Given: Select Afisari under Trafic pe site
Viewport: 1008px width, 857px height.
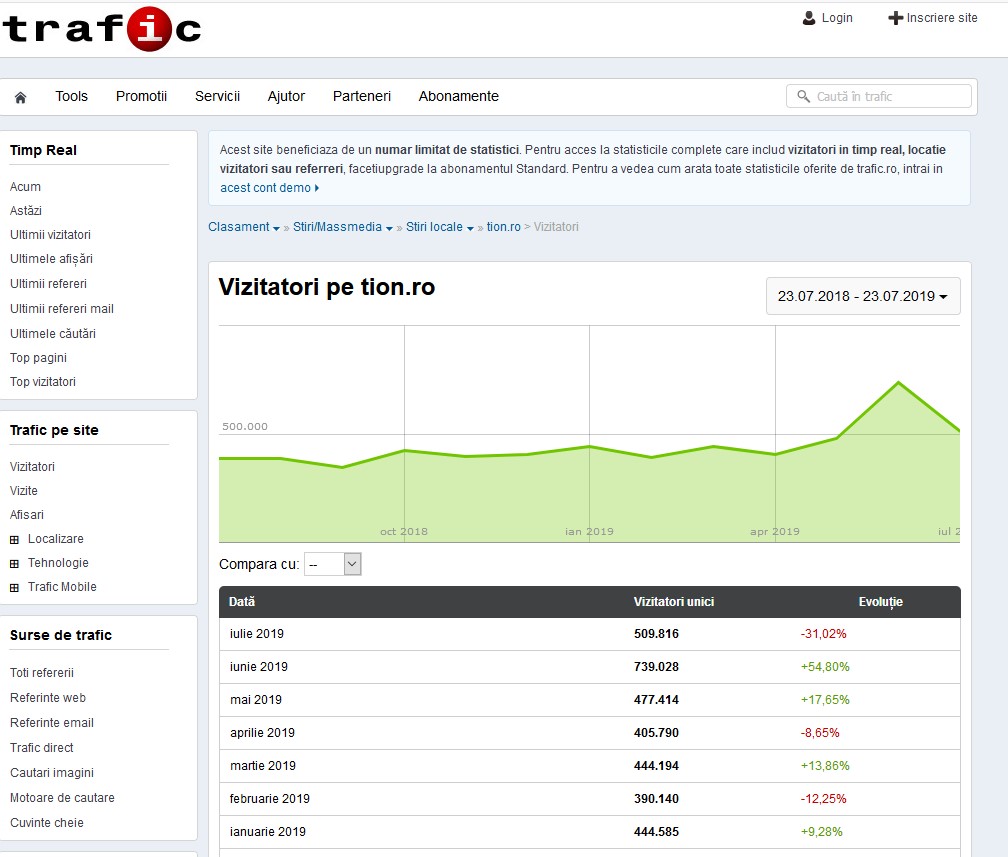Looking at the screenshot, I should [27, 515].
